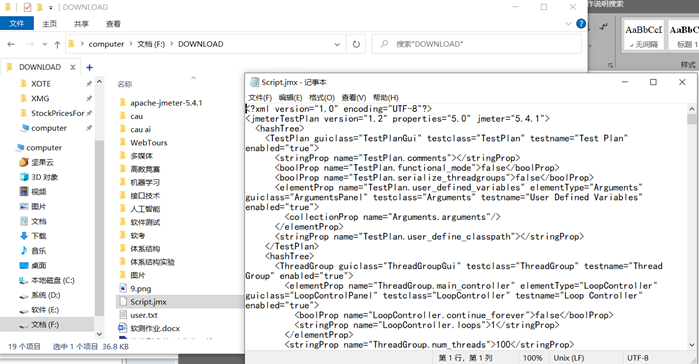The width and height of the screenshot is (699, 364).
Task: Click Notepad vertical scrollbar up arrow
Action: pyautogui.click(x=691, y=109)
